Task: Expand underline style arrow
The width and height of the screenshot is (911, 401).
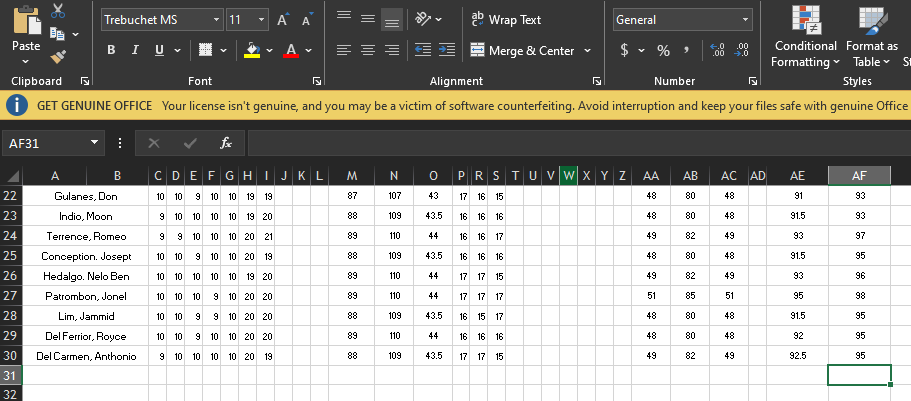Action: pos(177,51)
